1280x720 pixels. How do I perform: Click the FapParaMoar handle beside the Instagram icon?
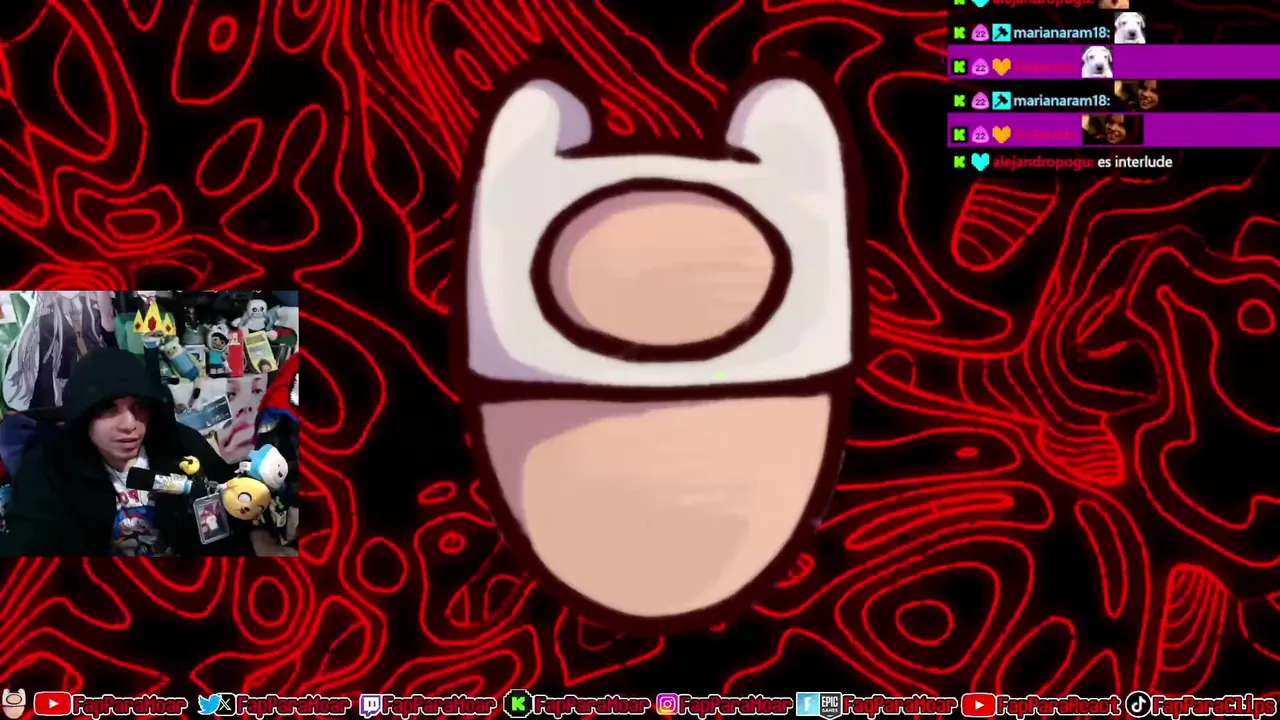[735, 705]
